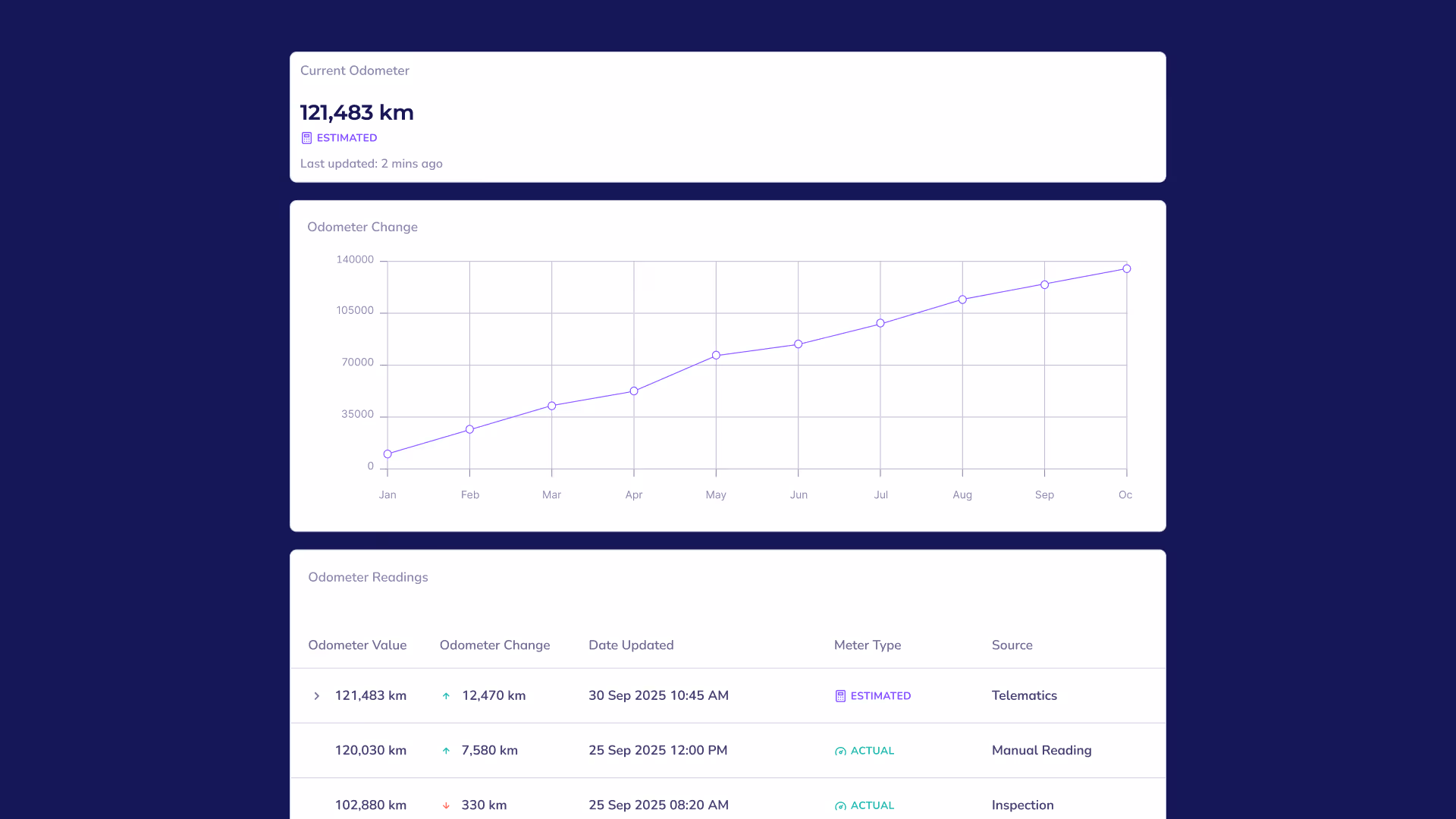
Task: Sort by Date Updated column header
Action: pyautogui.click(x=631, y=645)
